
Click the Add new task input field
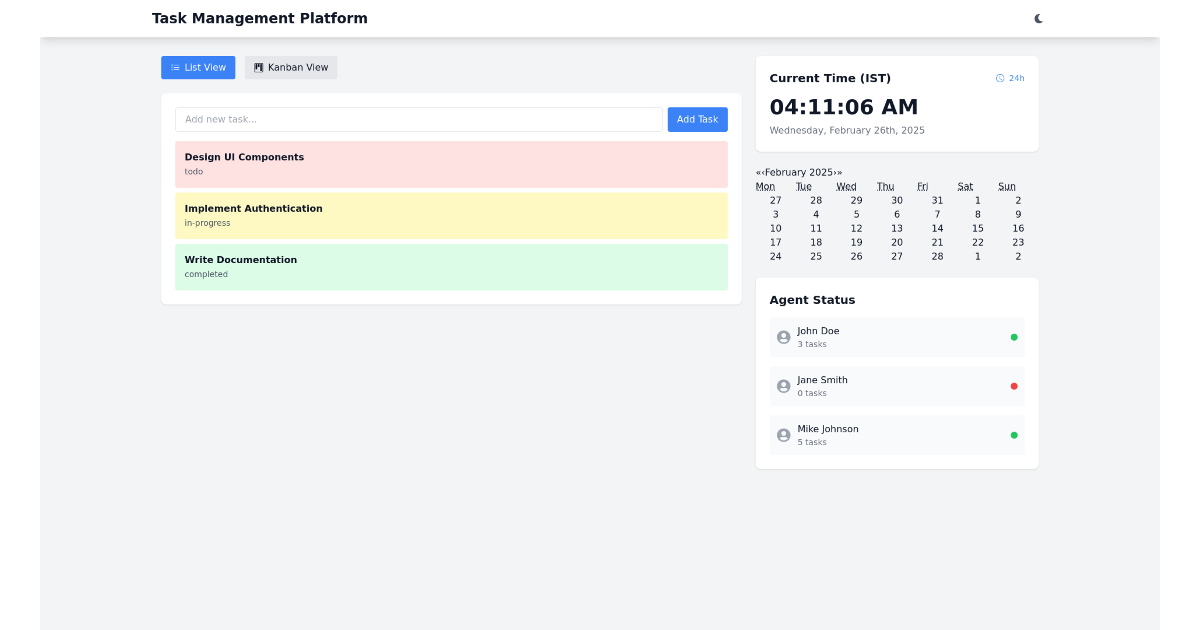[418, 119]
